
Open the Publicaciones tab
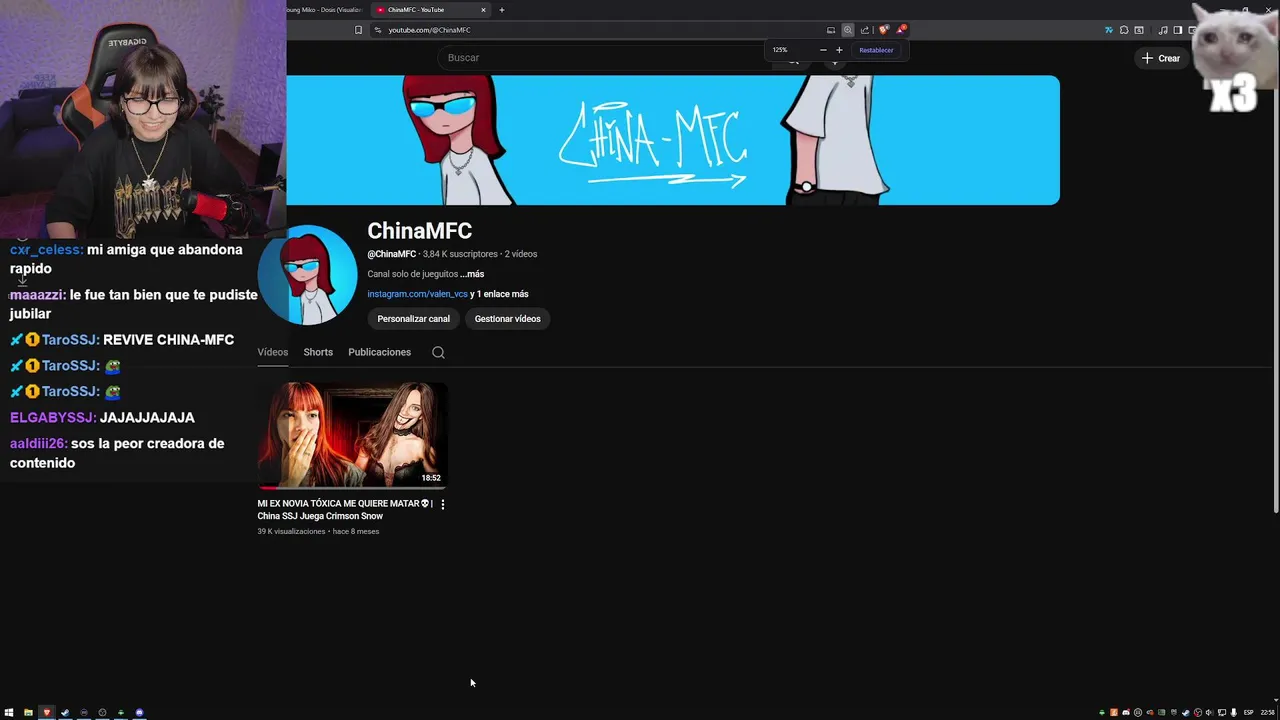pyautogui.click(x=379, y=352)
